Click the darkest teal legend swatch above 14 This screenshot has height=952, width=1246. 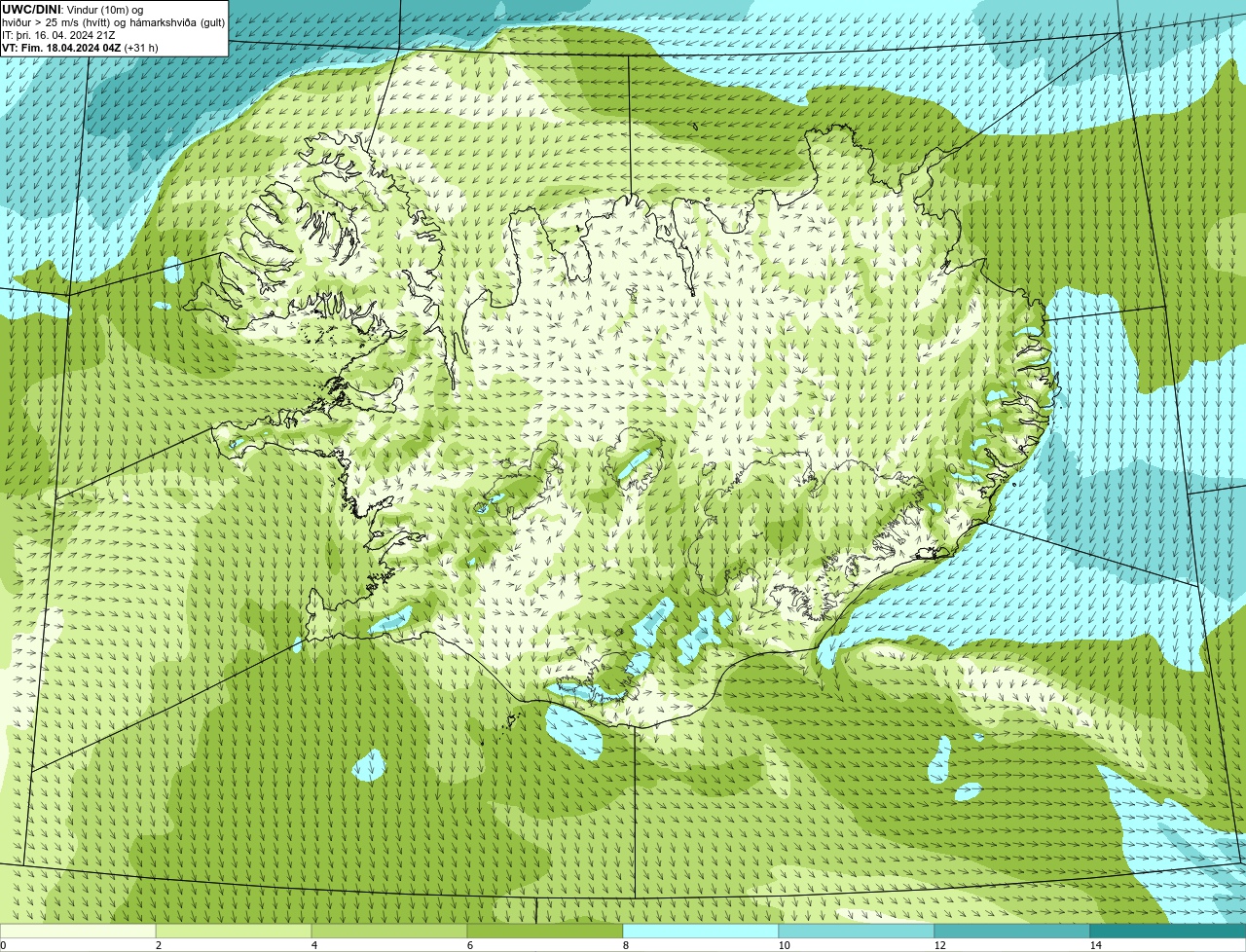[x=1168, y=931]
